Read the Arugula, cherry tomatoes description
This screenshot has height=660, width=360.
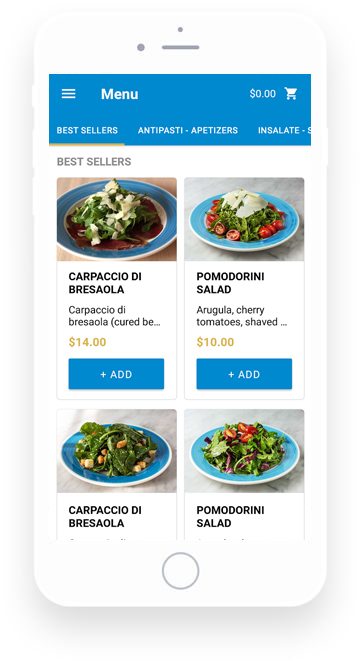(242, 316)
